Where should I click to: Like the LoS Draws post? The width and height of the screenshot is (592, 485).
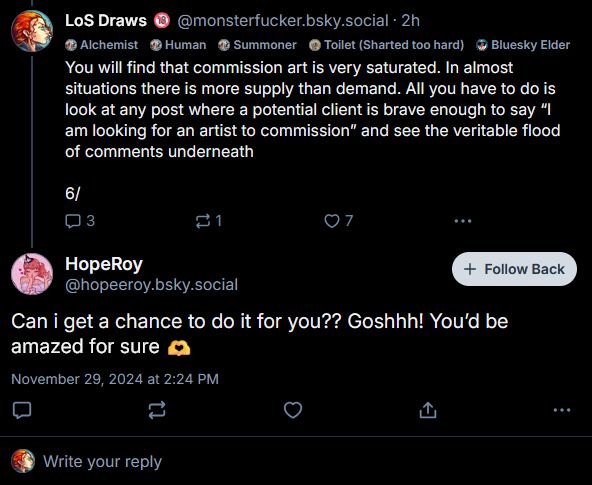tap(339, 221)
